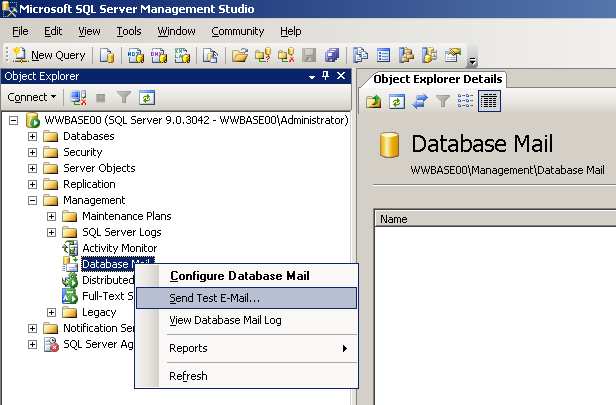Click the Summary list icon in main toolbar

(x=383, y=55)
